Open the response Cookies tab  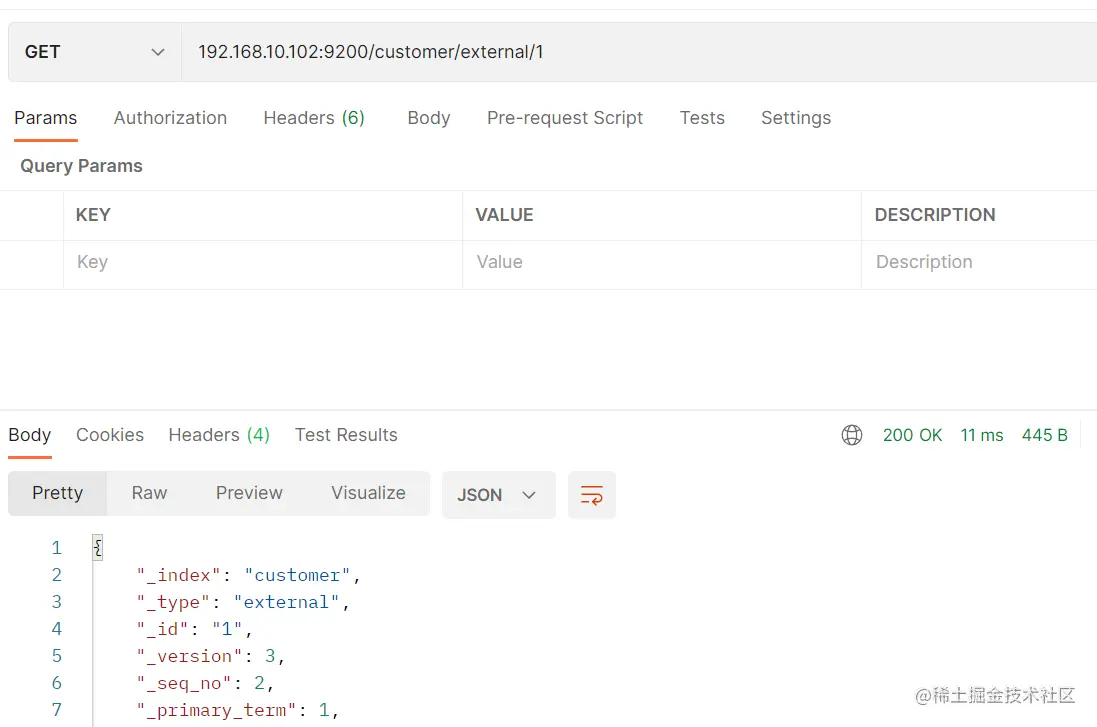pos(110,435)
